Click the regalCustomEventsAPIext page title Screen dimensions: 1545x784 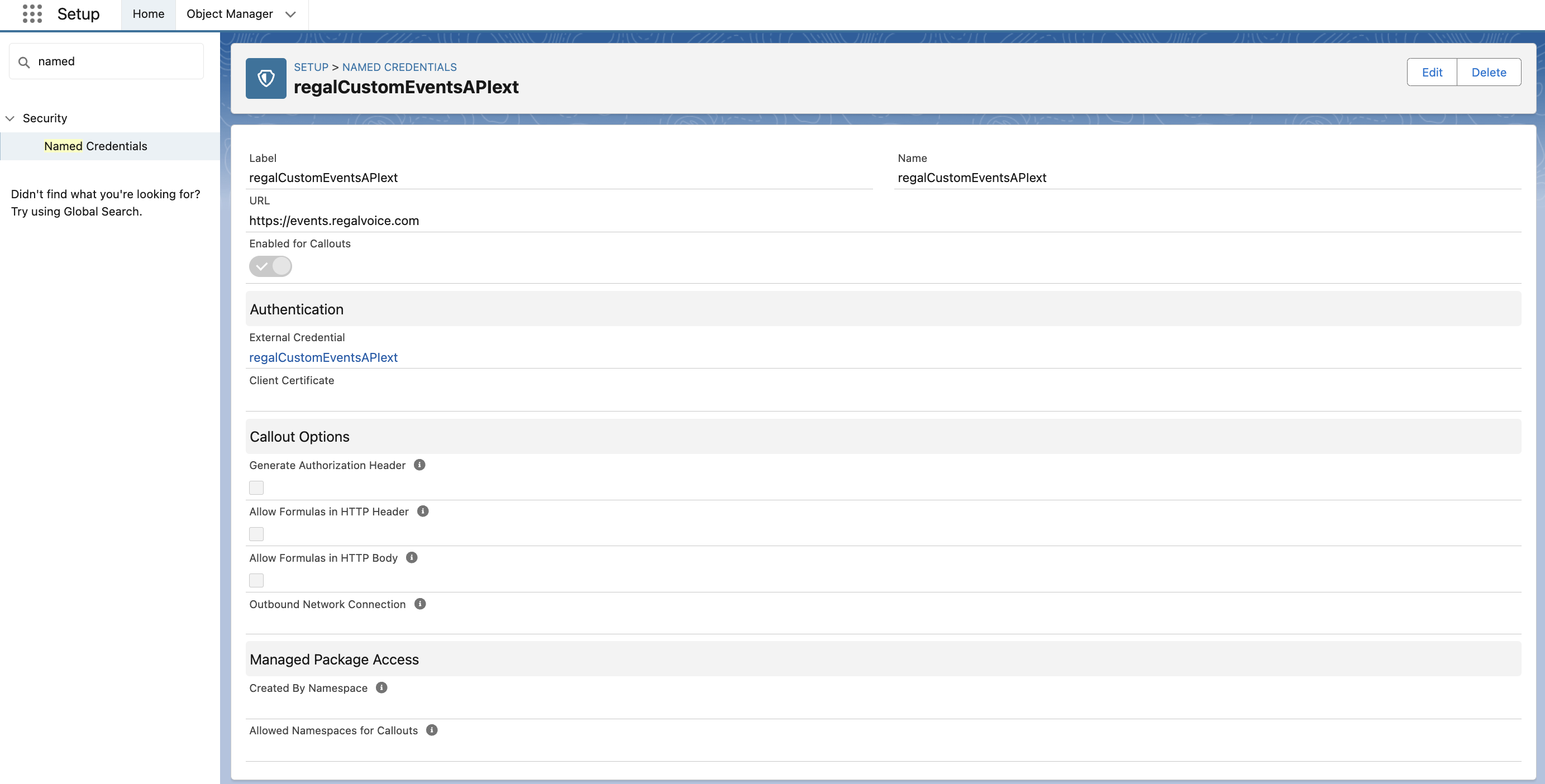[x=406, y=87]
